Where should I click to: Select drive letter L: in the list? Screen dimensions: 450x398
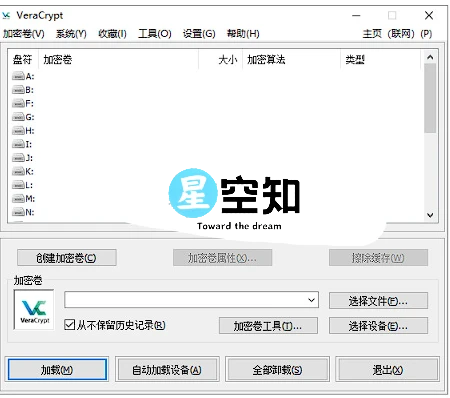pos(23,185)
